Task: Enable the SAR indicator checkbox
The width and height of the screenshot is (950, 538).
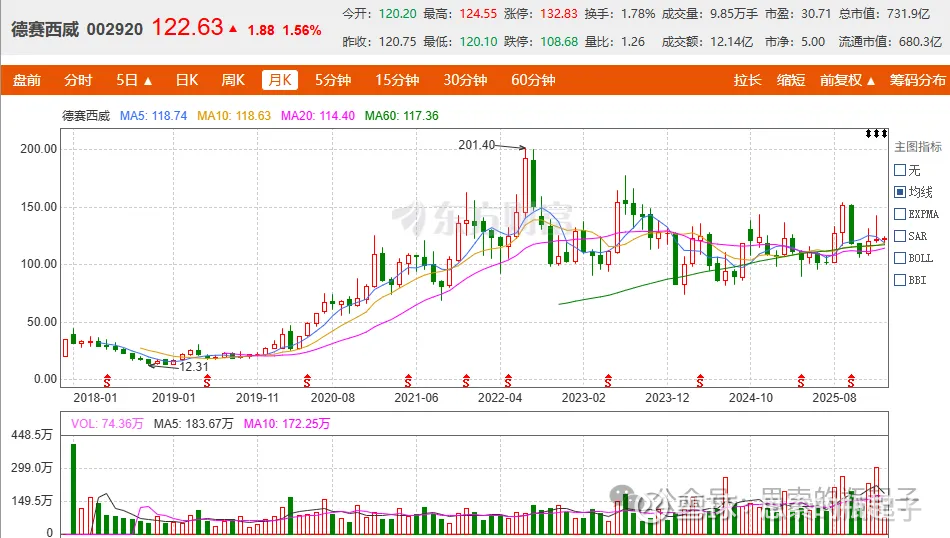Action: pos(900,236)
